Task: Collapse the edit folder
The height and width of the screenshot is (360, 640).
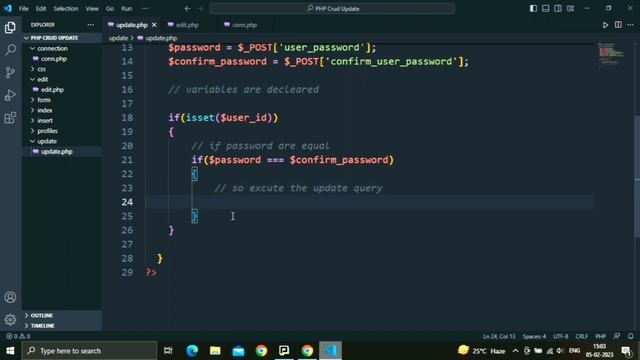Action: pos(62,79)
